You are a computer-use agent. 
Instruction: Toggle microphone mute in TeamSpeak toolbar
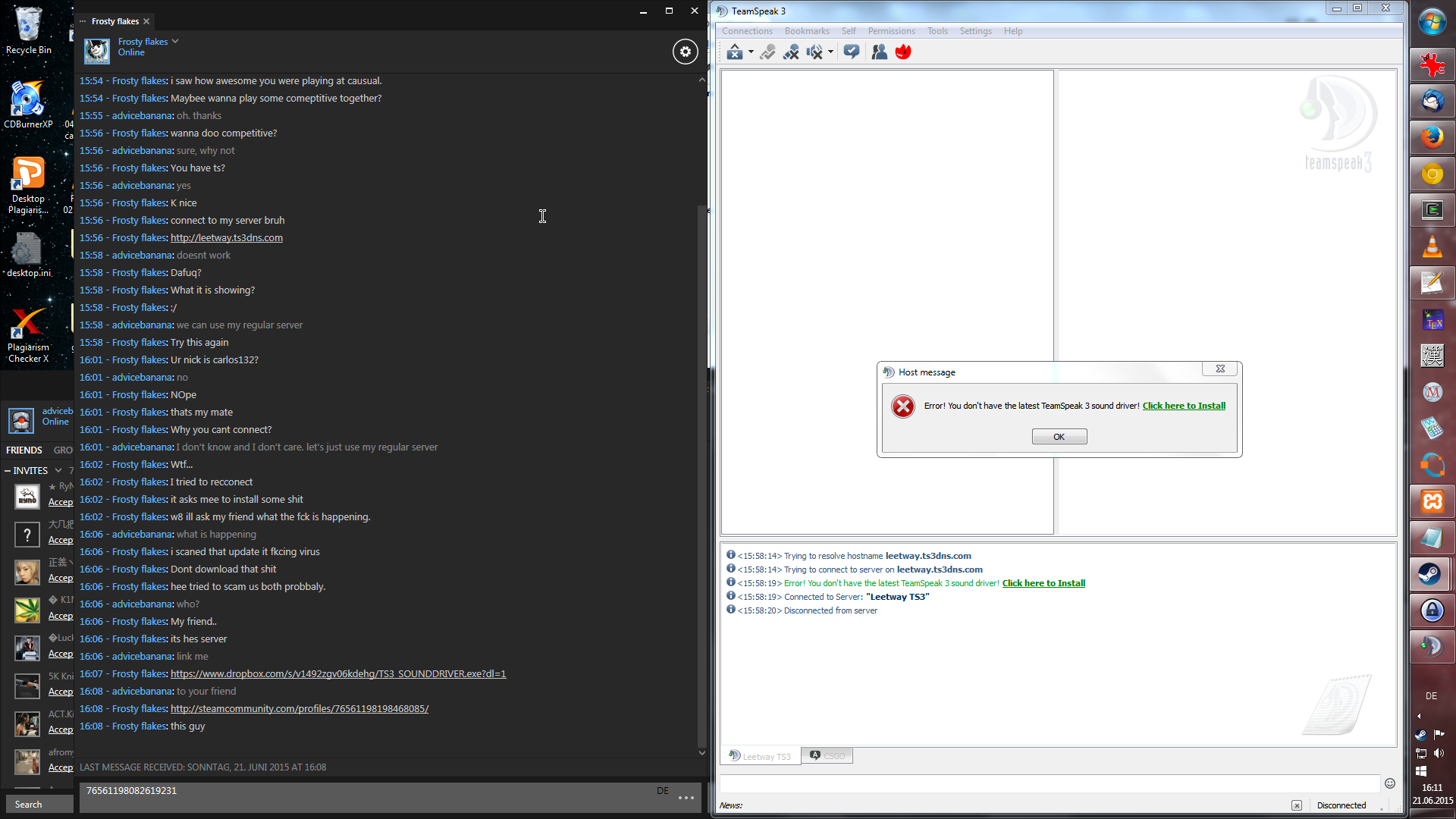(791, 52)
